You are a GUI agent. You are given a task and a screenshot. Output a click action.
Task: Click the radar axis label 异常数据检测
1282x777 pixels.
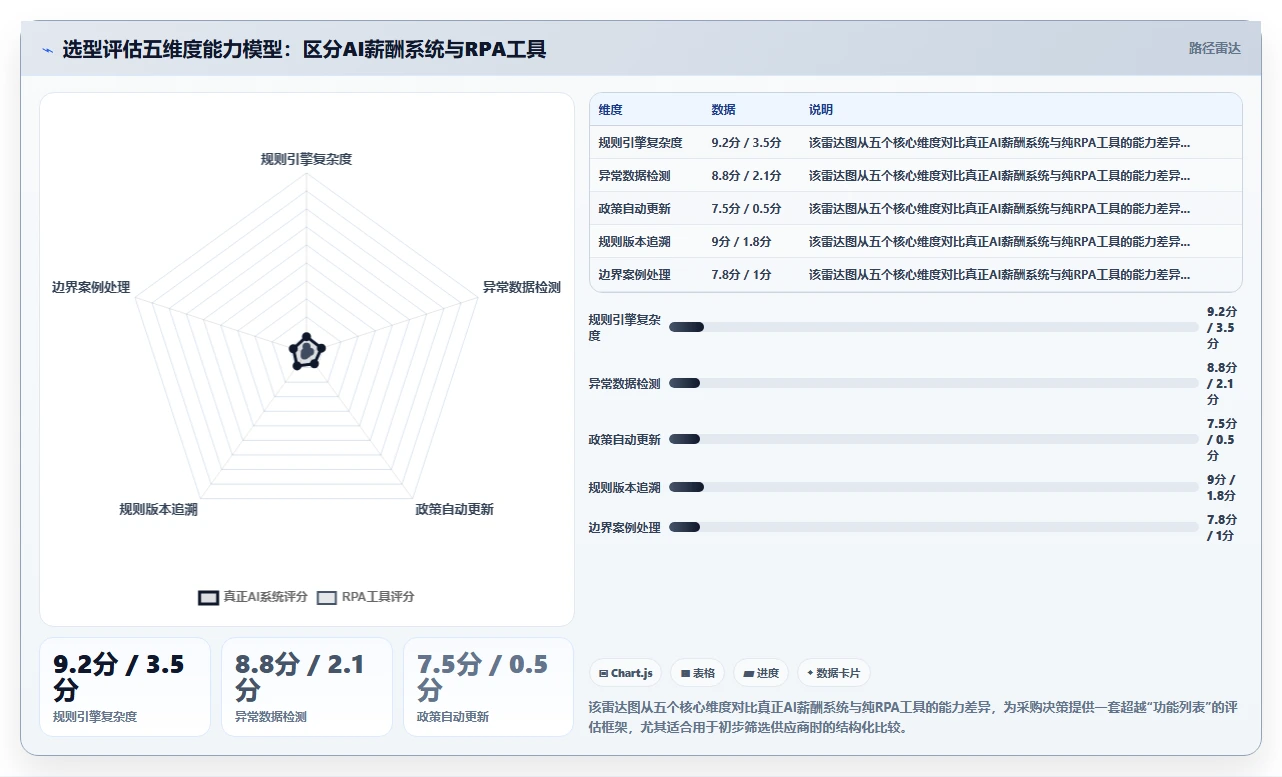coord(522,287)
